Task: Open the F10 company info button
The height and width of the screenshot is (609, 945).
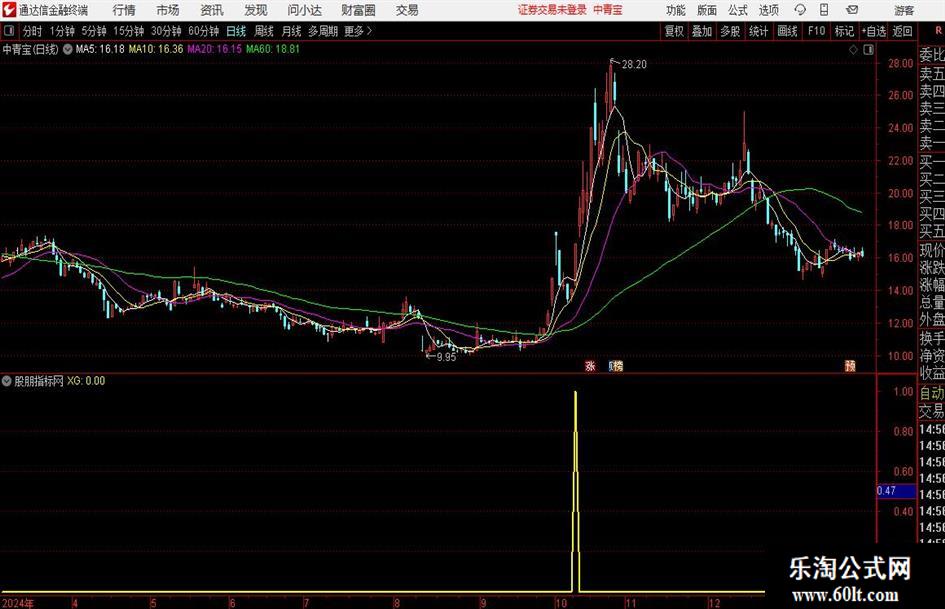Action: 817,31
